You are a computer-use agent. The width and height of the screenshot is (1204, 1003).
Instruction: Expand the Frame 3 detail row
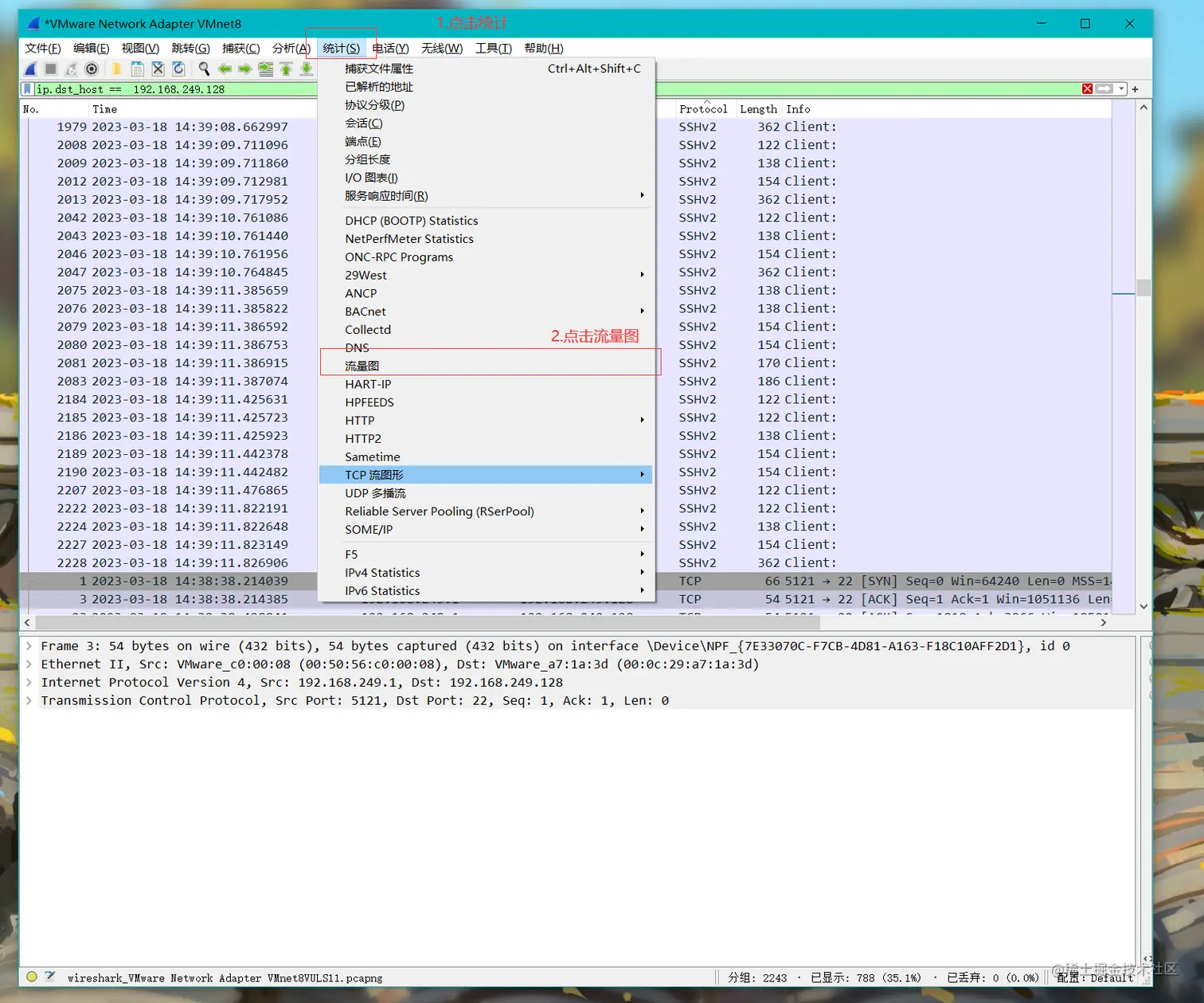29,646
